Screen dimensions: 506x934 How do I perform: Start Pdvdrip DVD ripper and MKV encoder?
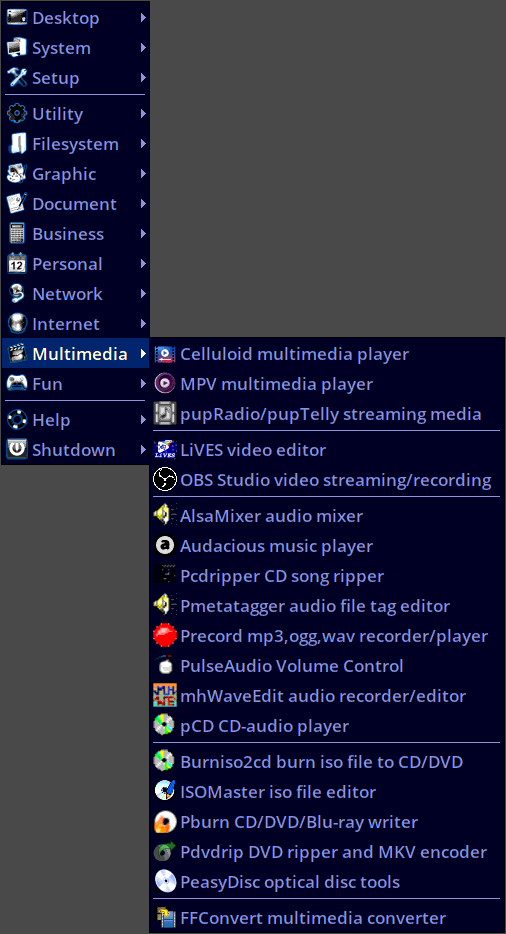[x=326, y=852]
